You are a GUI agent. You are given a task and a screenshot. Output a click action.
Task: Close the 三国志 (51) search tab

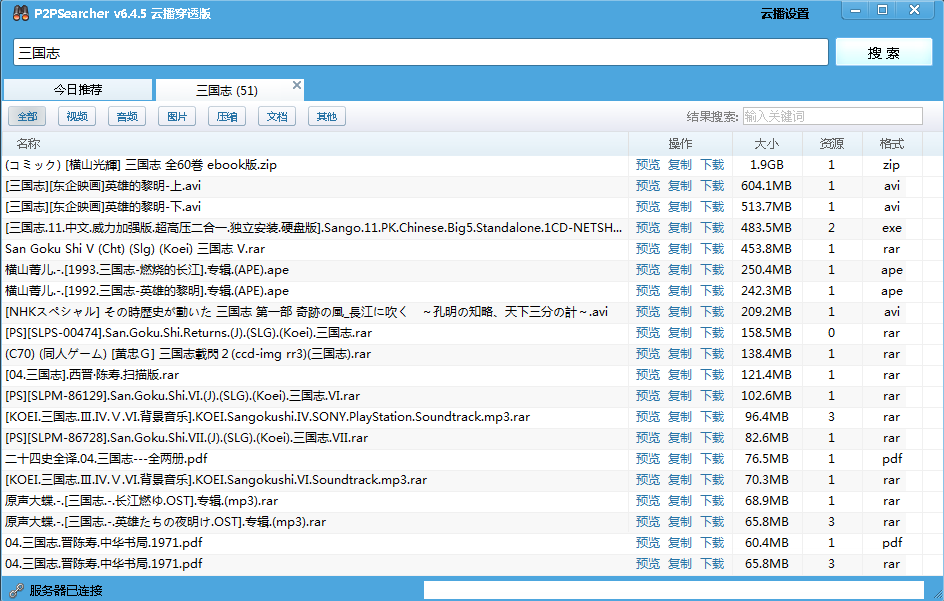(x=297, y=85)
